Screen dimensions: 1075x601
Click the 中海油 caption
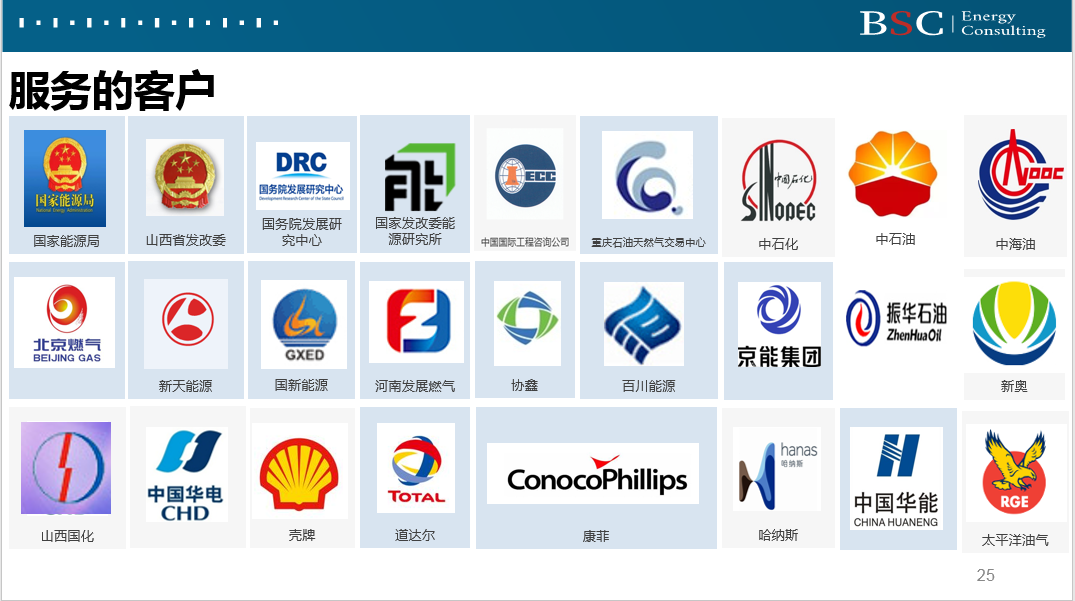[1015, 245]
